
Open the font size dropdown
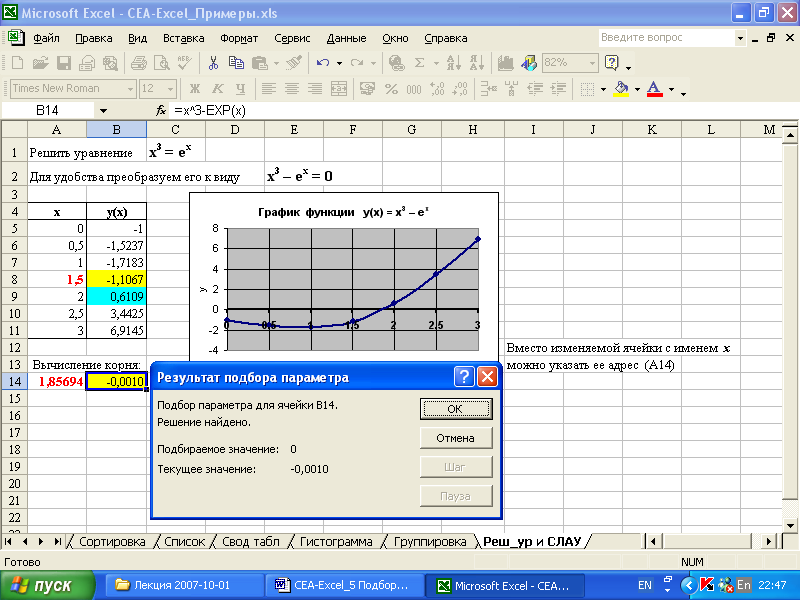pyautogui.click(x=170, y=89)
